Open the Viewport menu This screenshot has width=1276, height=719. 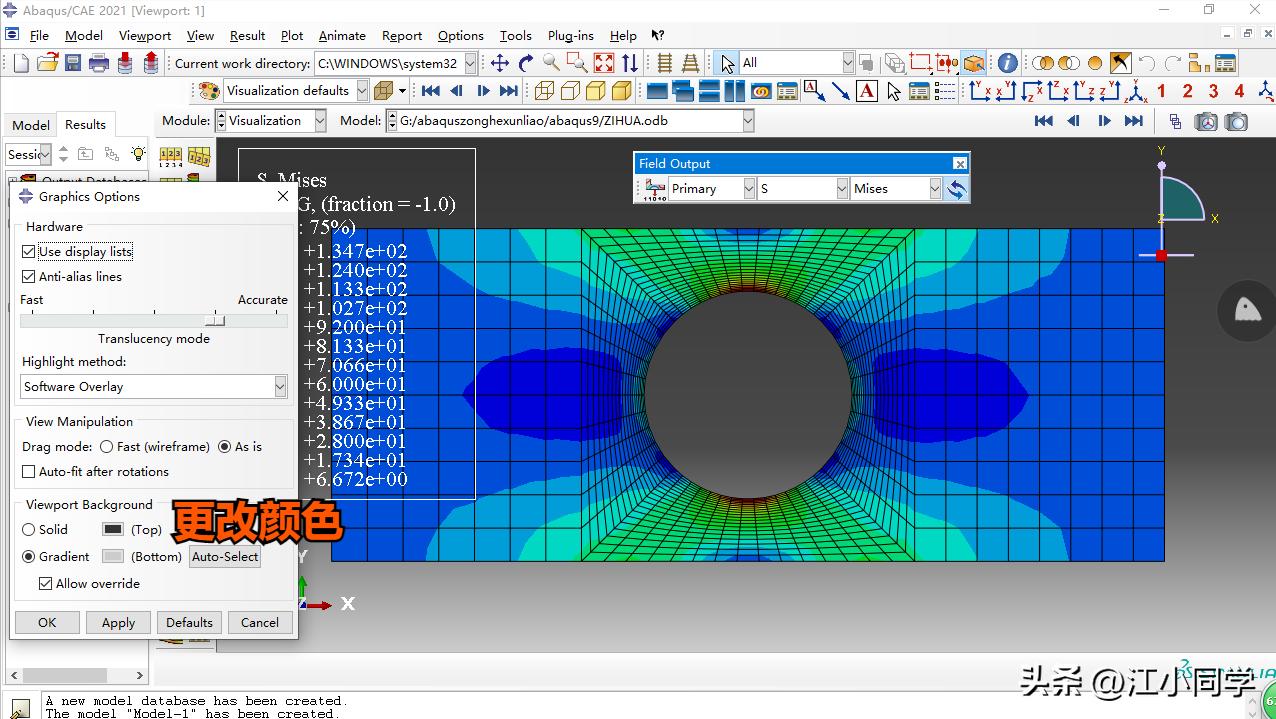coord(145,36)
